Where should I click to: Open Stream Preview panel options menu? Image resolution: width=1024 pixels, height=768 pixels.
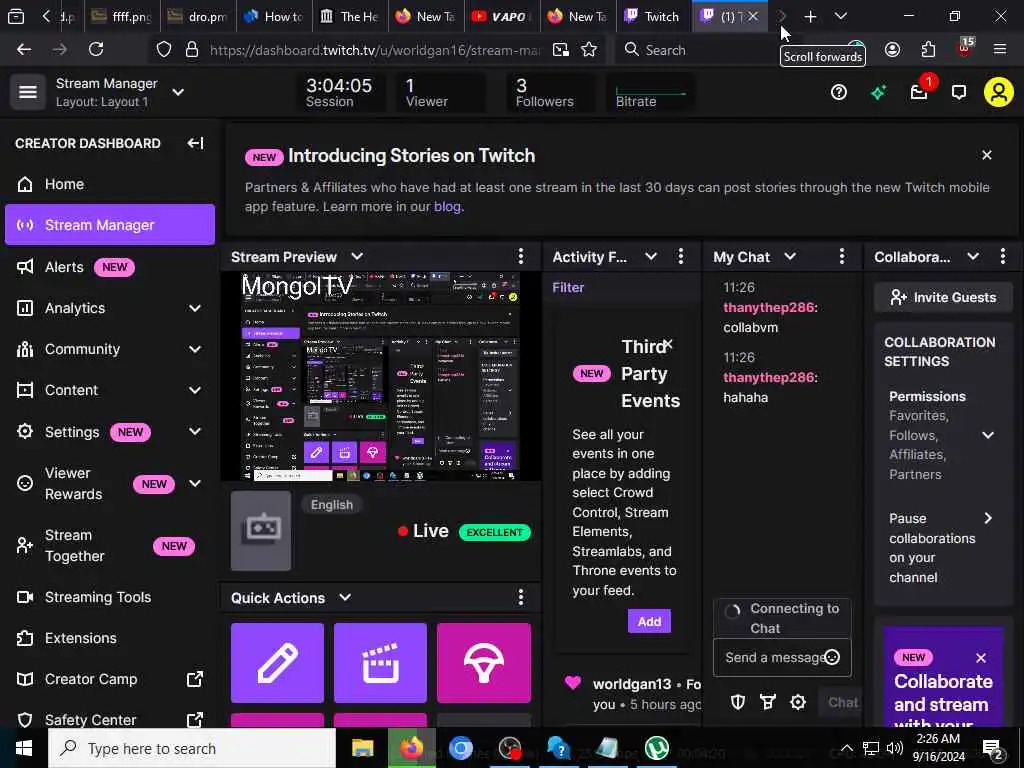click(x=520, y=257)
